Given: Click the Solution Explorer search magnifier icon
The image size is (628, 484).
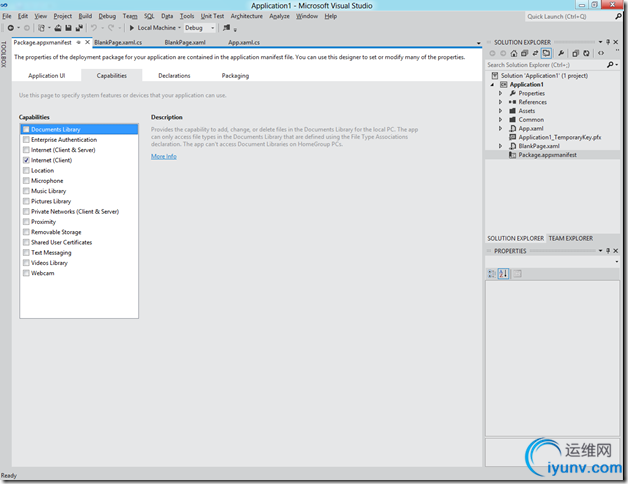Looking at the screenshot, I should (x=610, y=65).
